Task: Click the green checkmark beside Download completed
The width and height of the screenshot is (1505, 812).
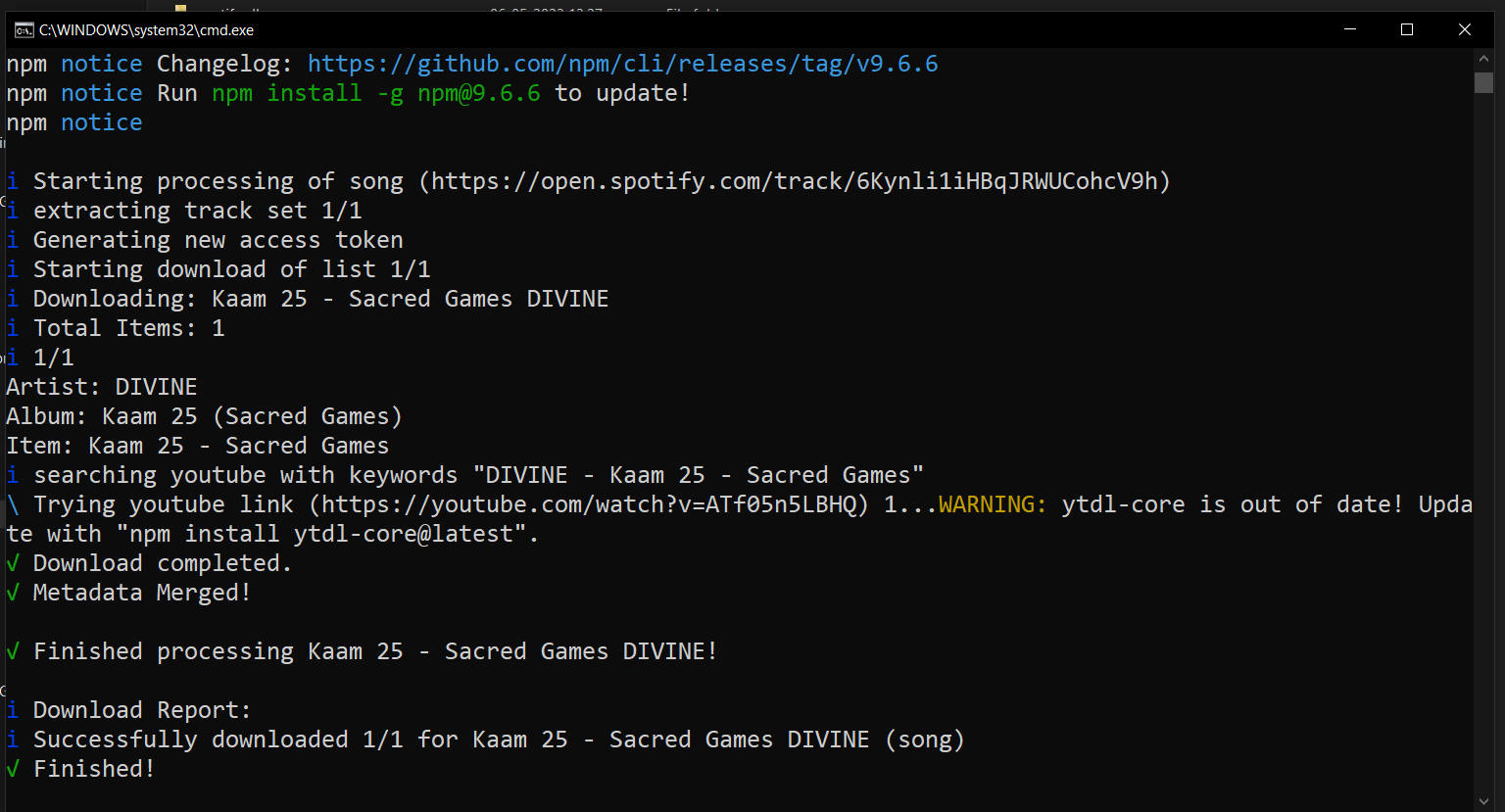Action: (x=12, y=562)
